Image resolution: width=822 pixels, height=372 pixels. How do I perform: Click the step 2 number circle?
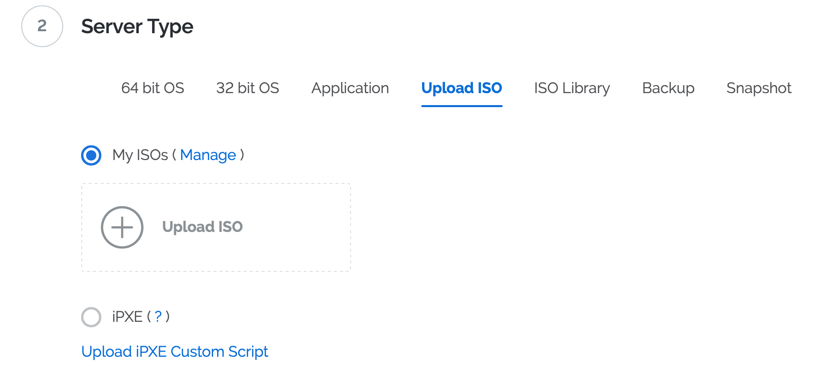tap(42, 26)
